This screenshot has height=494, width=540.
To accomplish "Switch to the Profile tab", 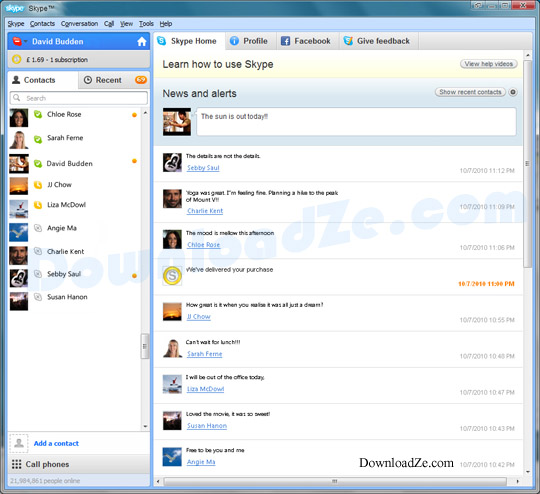I will tap(250, 41).
